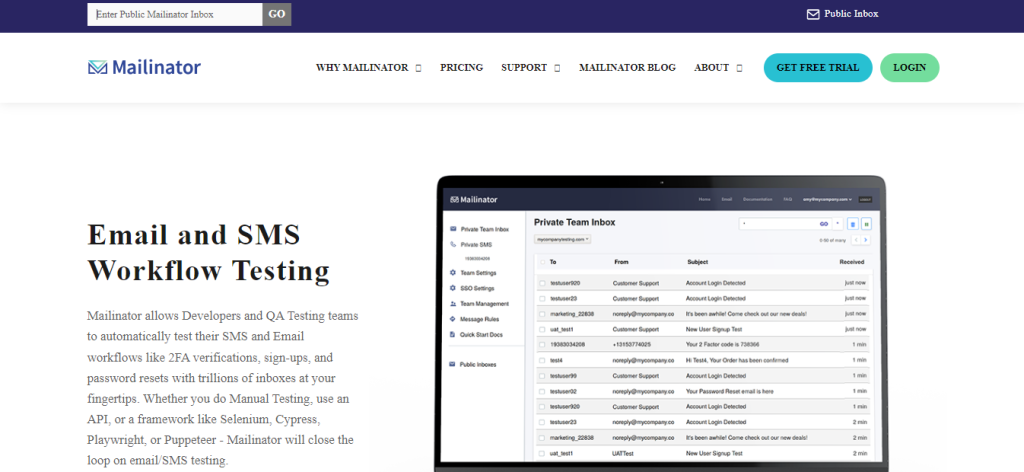This screenshot has height=472, width=1024.
Task: Click the envelope icon beside Public Inbox
Action: point(813,14)
